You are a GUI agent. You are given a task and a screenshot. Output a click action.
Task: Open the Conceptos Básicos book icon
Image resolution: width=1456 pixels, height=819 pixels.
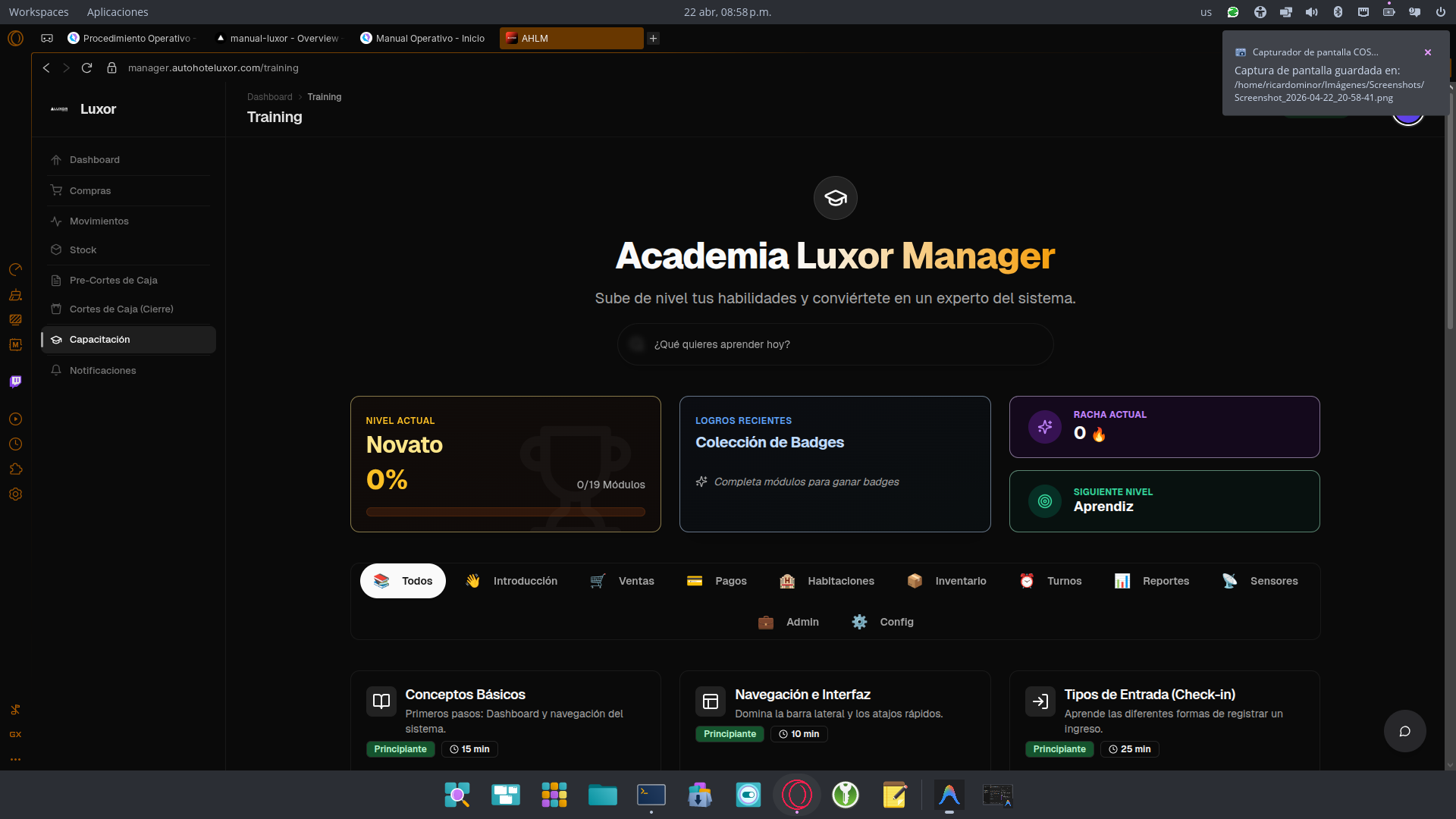click(381, 701)
